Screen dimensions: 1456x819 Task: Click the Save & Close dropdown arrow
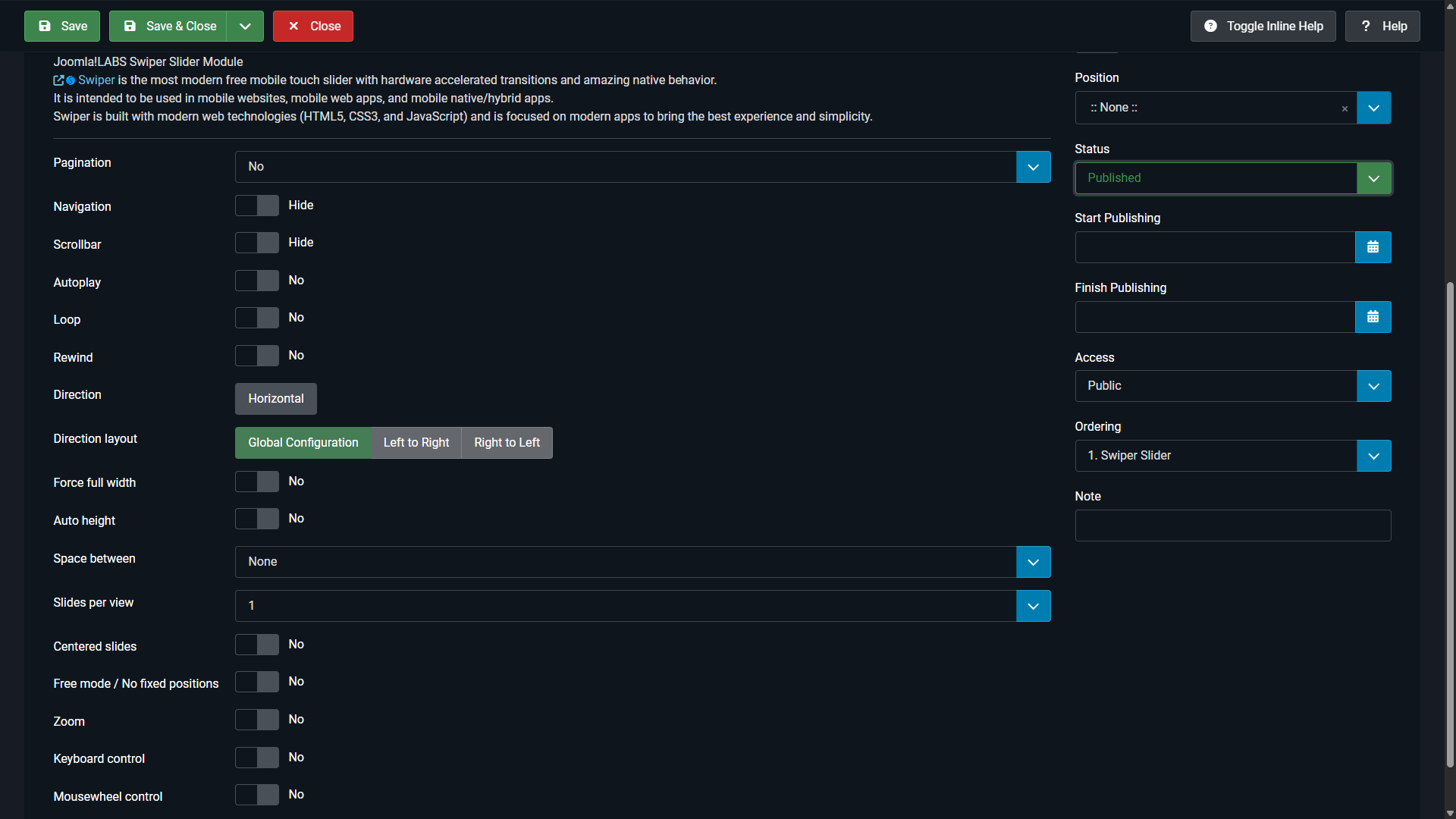[x=245, y=26]
